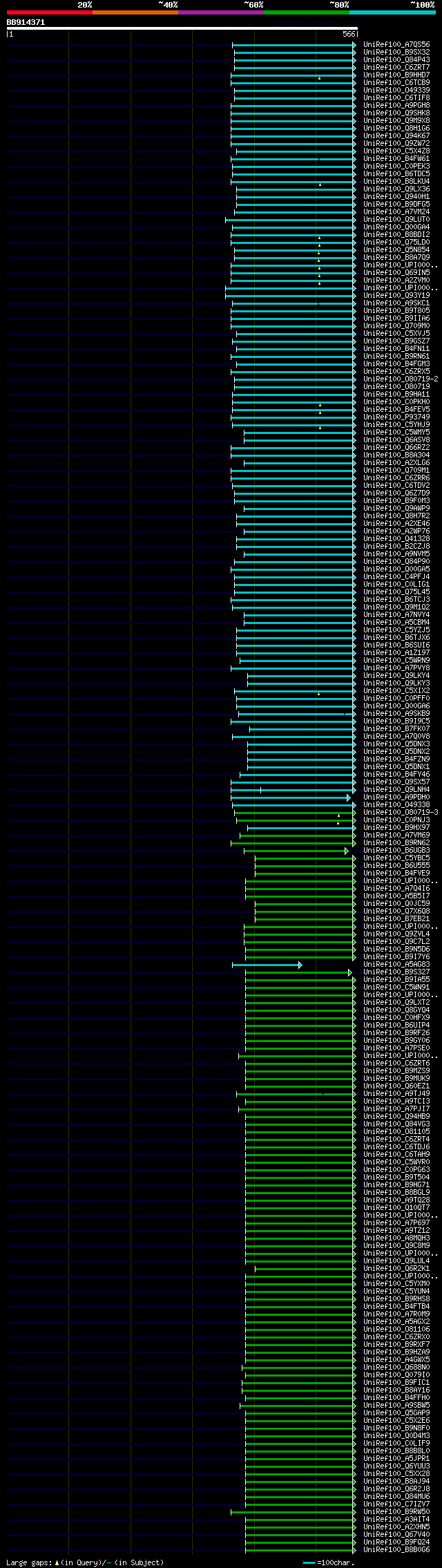Open hit UniRef100_C0PNJ3
The height and width of the screenshot is (1568, 442).
coord(396,820)
